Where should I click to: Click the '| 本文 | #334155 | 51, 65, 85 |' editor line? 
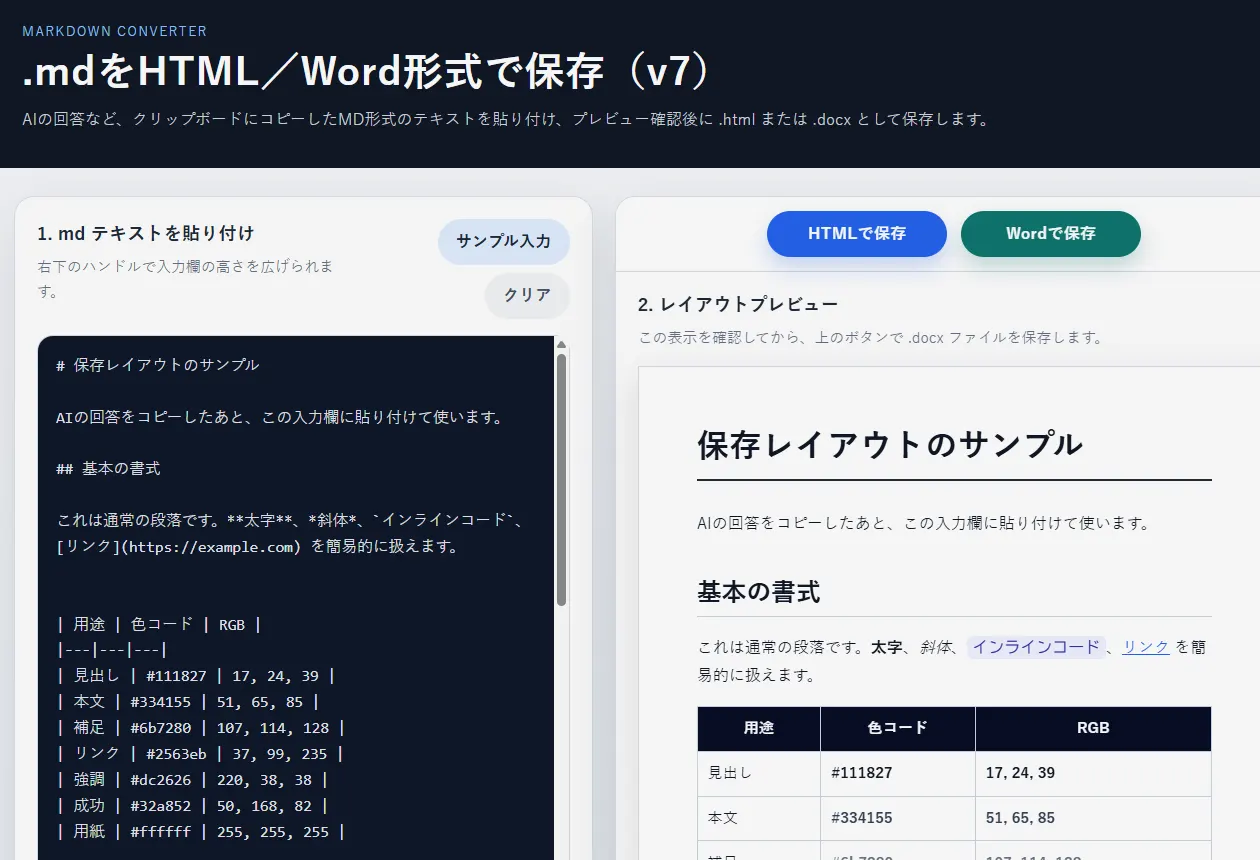pyautogui.click(x=188, y=703)
